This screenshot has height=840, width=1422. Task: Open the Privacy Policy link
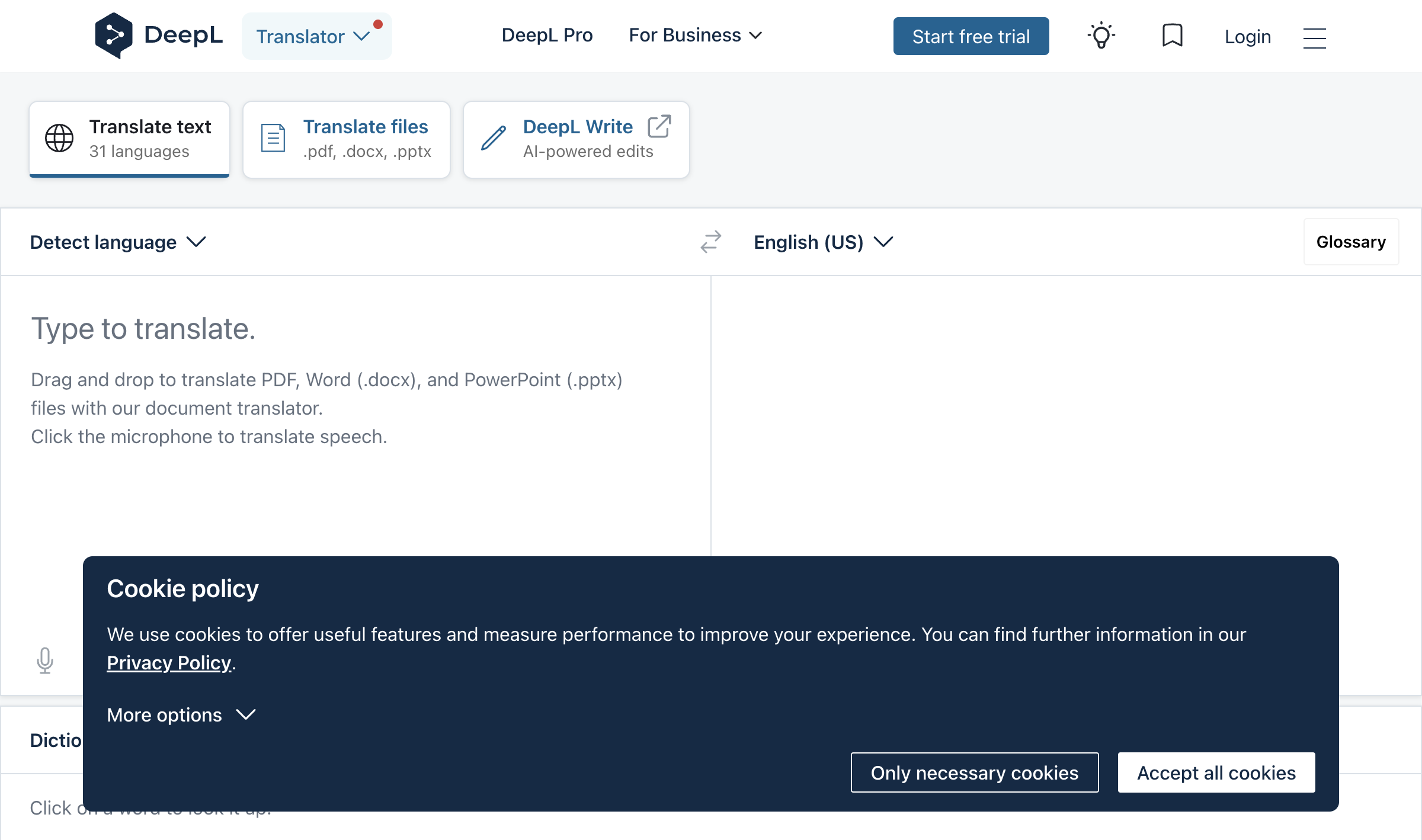click(169, 663)
